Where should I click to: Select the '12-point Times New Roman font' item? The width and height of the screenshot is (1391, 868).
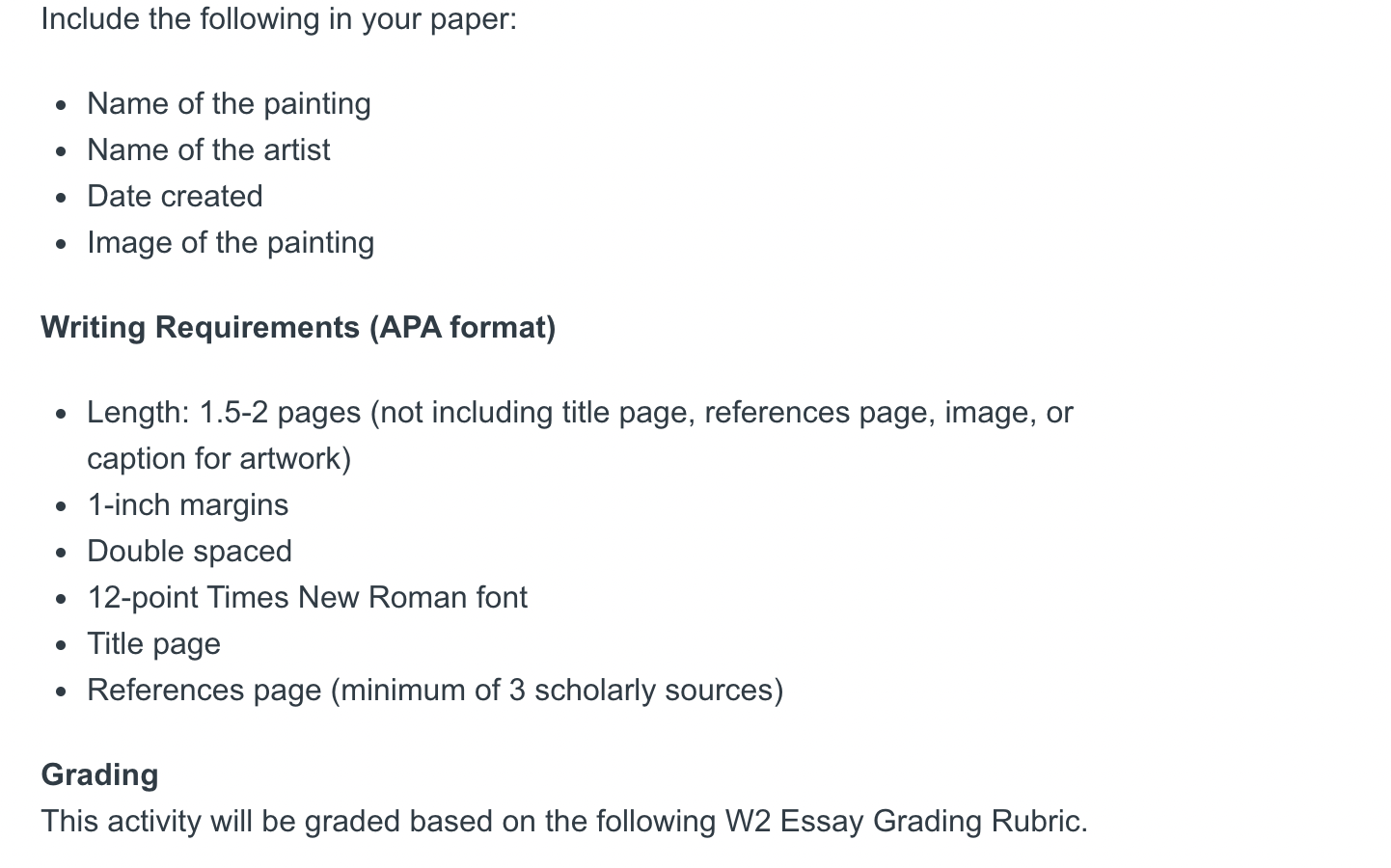(x=307, y=598)
